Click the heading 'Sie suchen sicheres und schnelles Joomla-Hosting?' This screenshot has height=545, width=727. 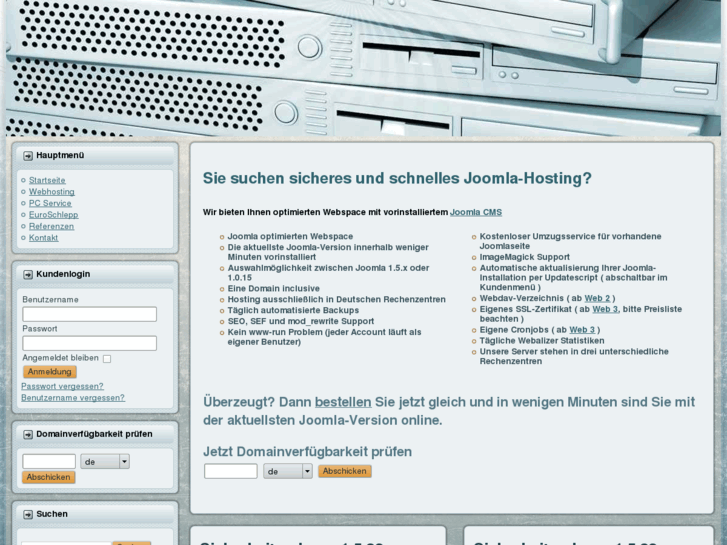tap(397, 179)
